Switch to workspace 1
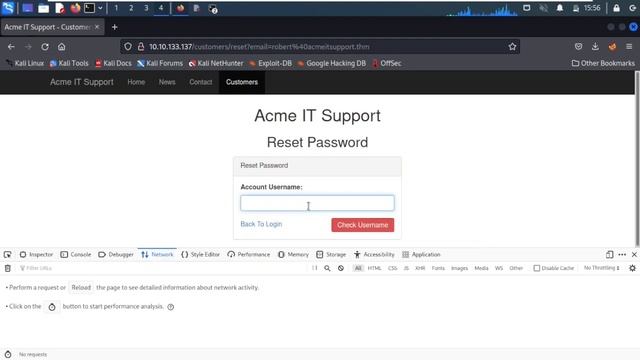Screen dimensions: 640x360 click(116, 8)
